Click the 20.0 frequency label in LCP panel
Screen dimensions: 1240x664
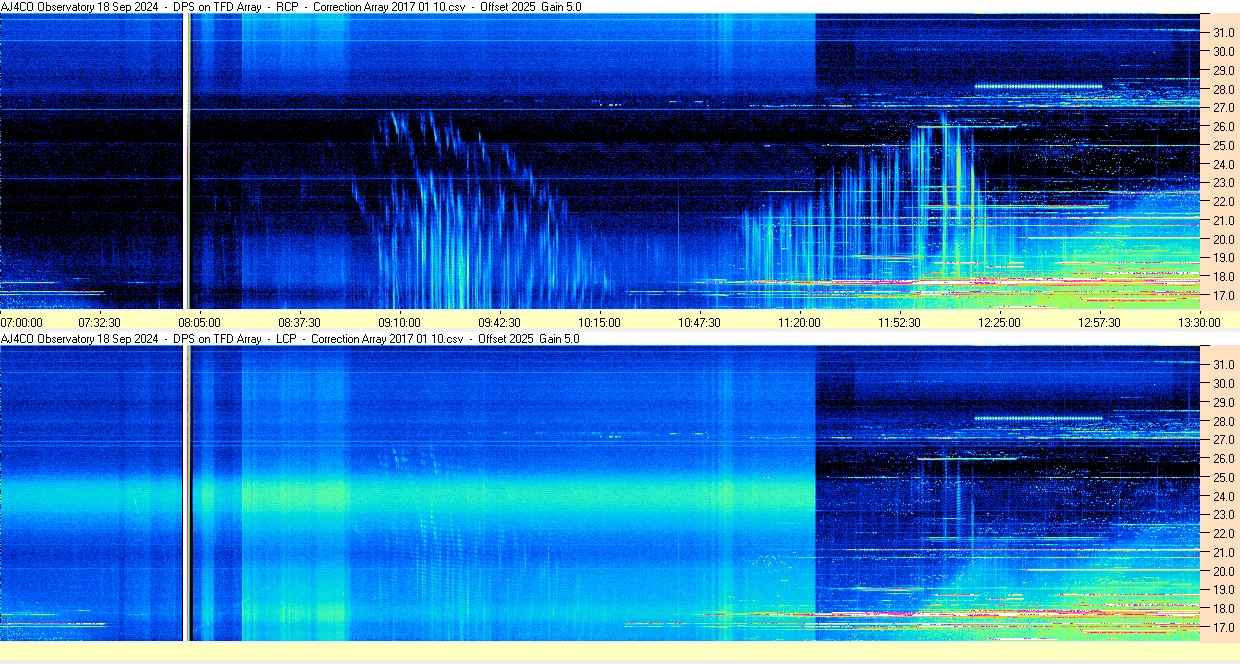[x=1223, y=572]
